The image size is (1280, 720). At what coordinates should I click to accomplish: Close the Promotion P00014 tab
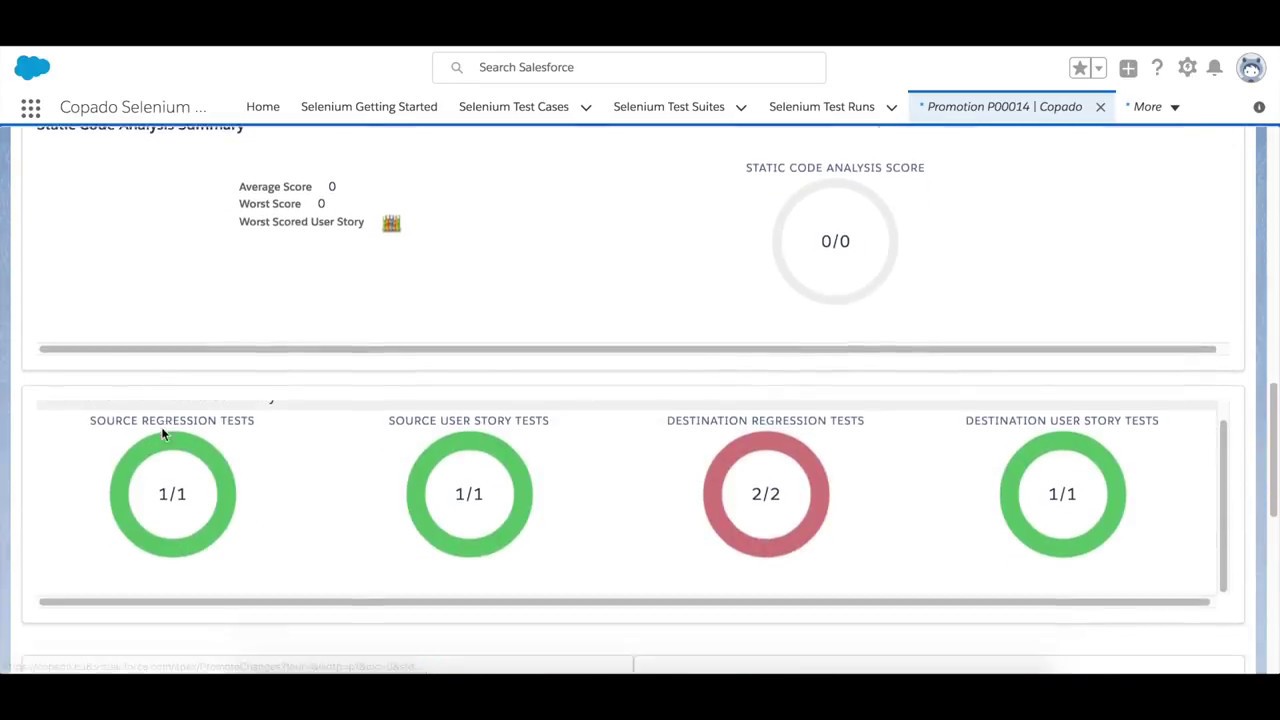point(1100,107)
